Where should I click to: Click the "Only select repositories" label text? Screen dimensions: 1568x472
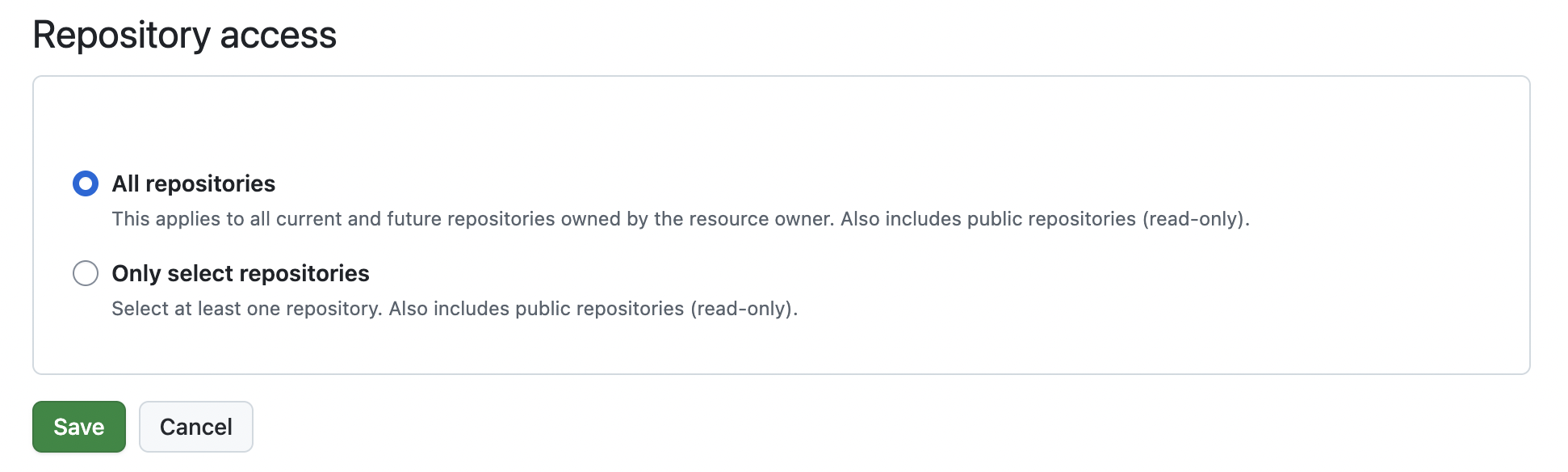[241, 273]
